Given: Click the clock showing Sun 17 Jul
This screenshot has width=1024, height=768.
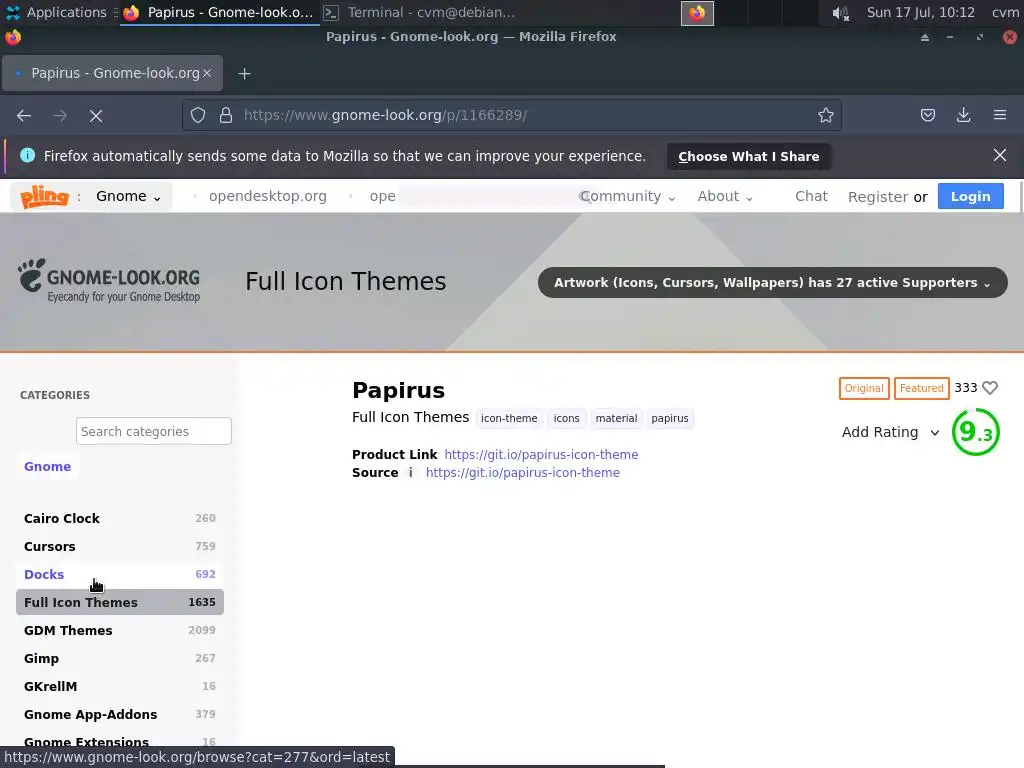Looking at the screenshot, I should click(920, 12).
